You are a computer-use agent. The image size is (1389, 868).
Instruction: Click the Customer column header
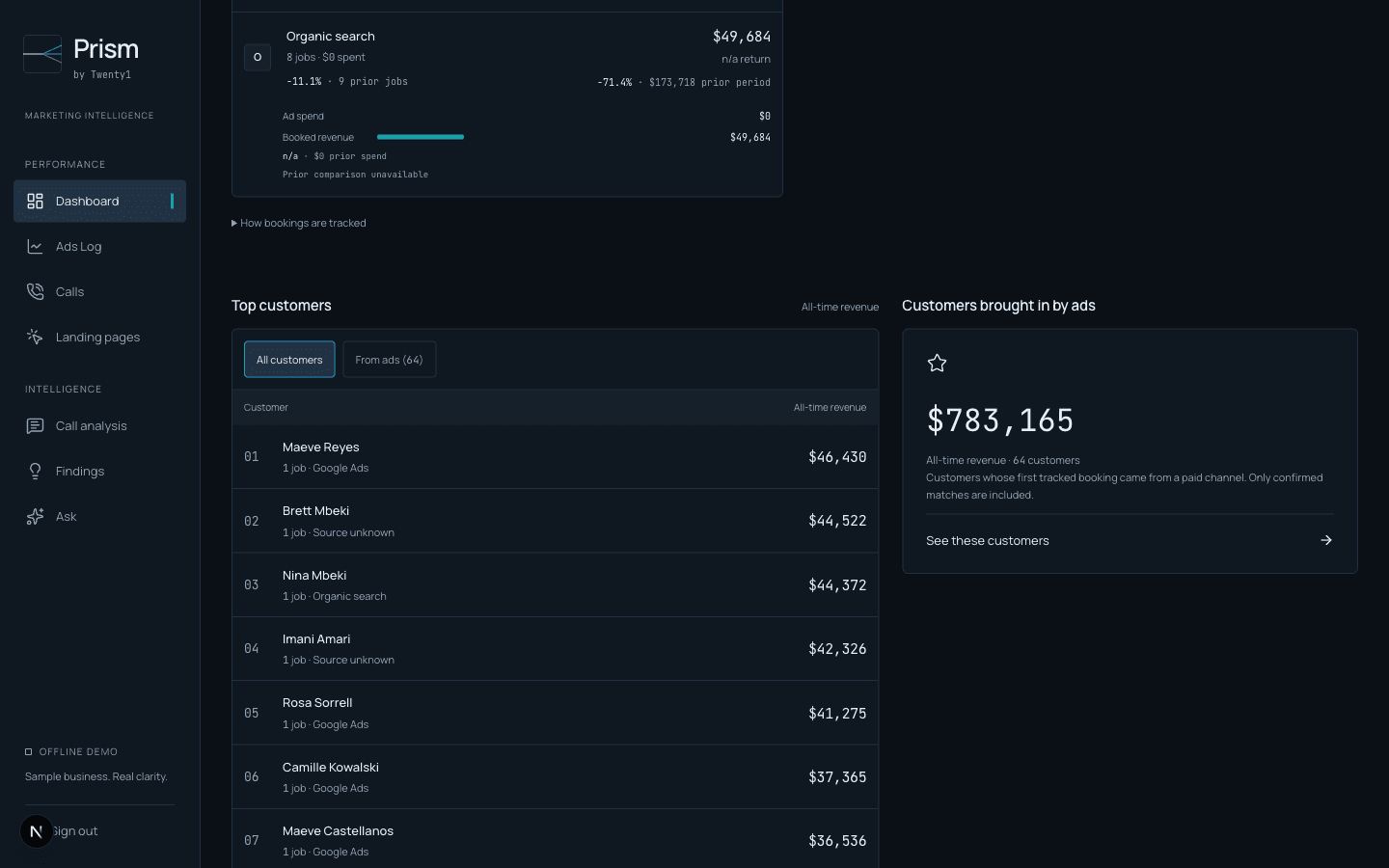coord(265,407)
